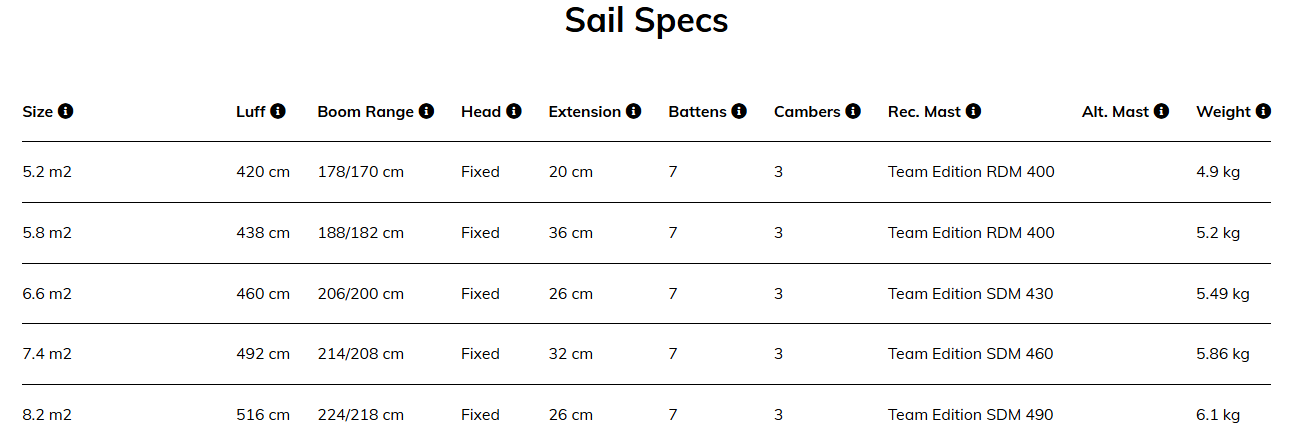This screenshot has width=1296, height=438.
Task: Click the Alt. Mast info icon
Action: click(x=1161, y=111)
